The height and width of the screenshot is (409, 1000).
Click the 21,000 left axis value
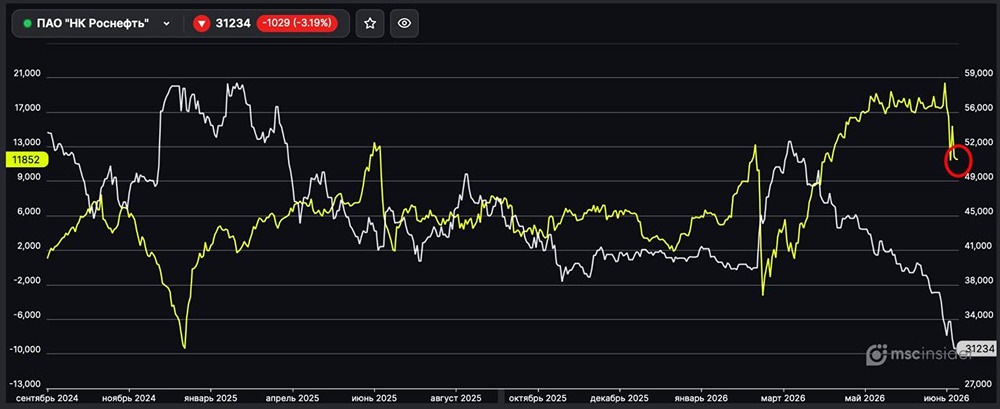[27, 75]
